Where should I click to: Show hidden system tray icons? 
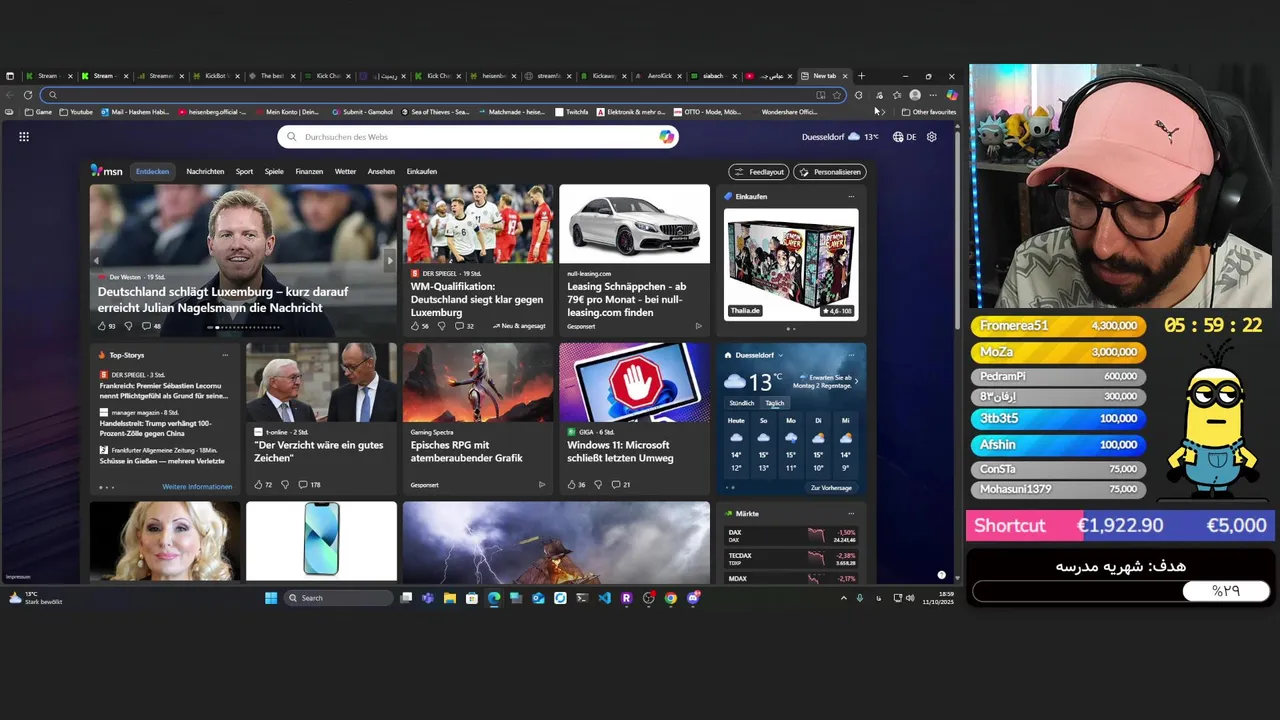(843, 598)
